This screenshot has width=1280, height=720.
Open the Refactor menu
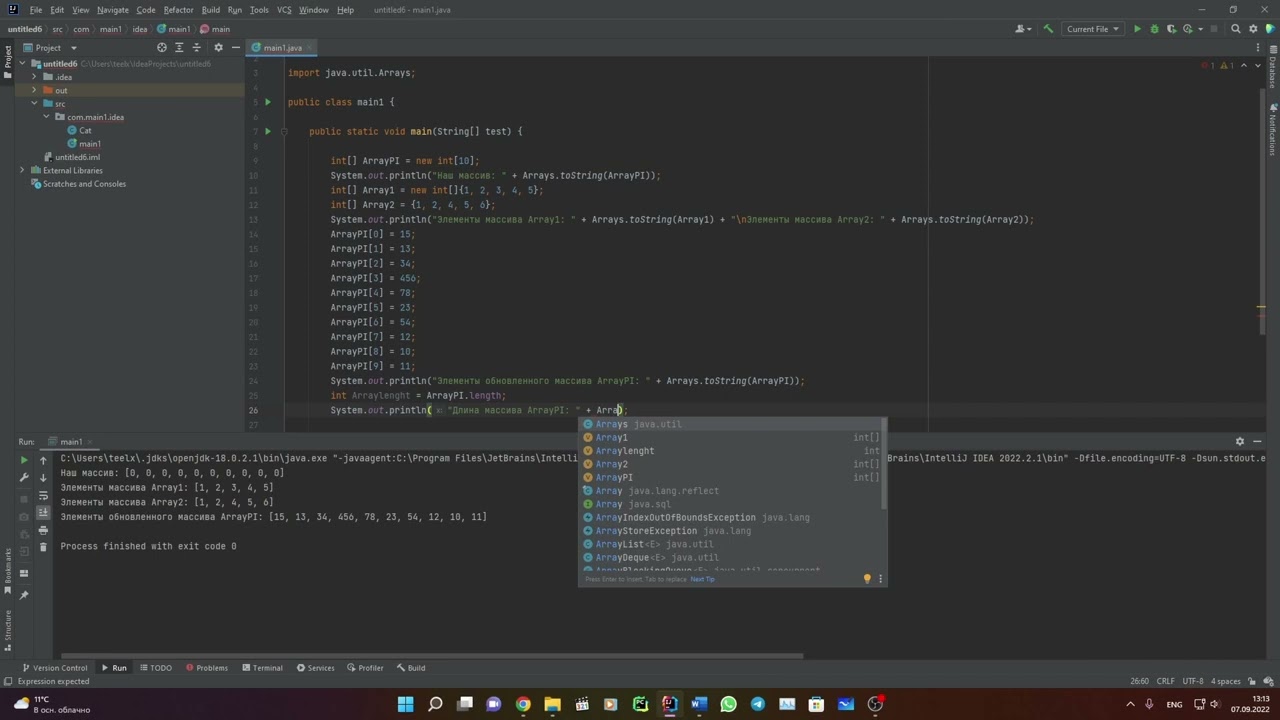[x=178, y=10]
